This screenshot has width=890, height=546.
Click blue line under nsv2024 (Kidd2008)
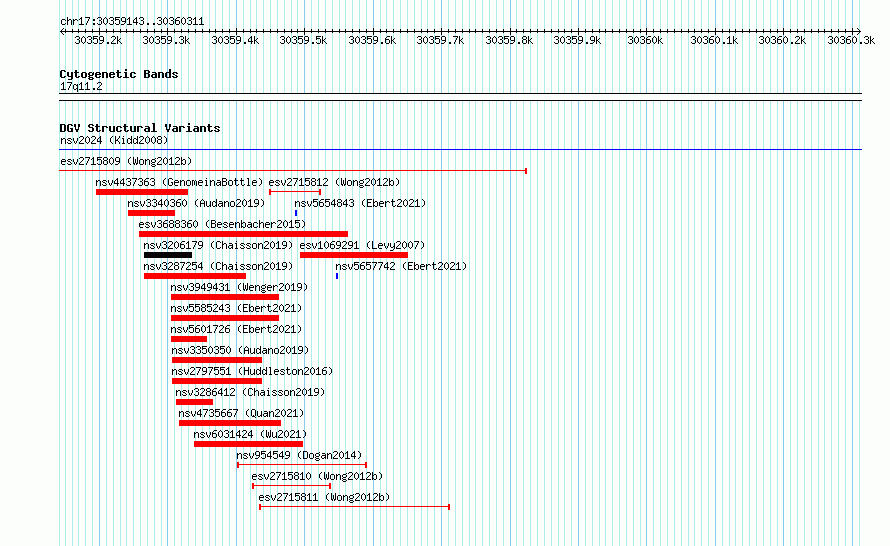coord(460,150)
